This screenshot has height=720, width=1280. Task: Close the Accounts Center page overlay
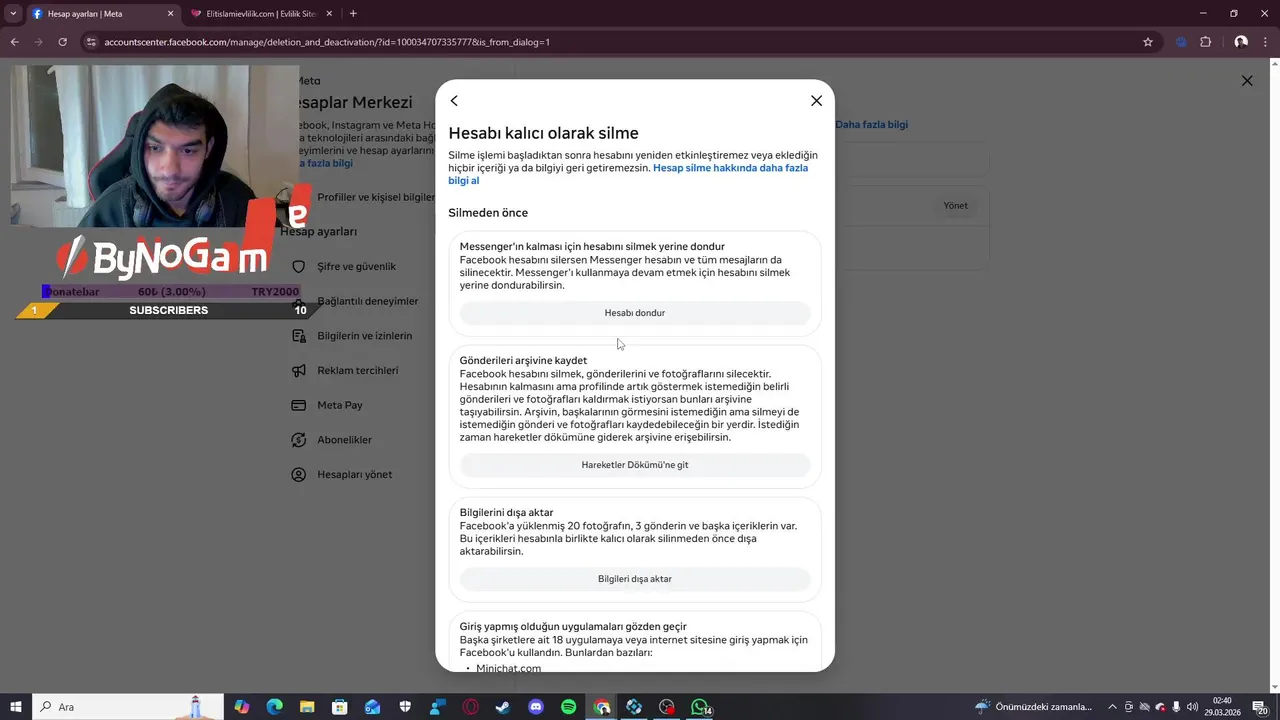1247,81
